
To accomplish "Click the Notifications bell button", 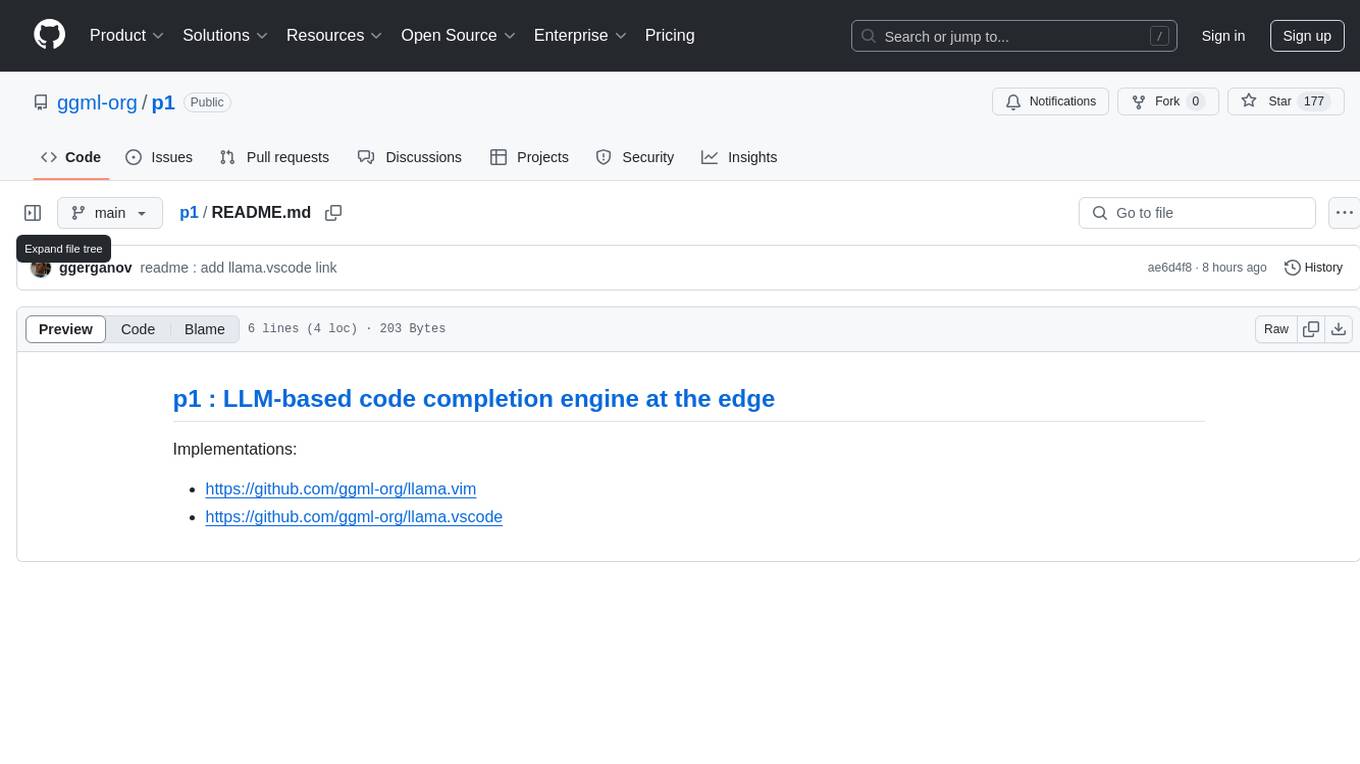I will tap(1051, 102).
